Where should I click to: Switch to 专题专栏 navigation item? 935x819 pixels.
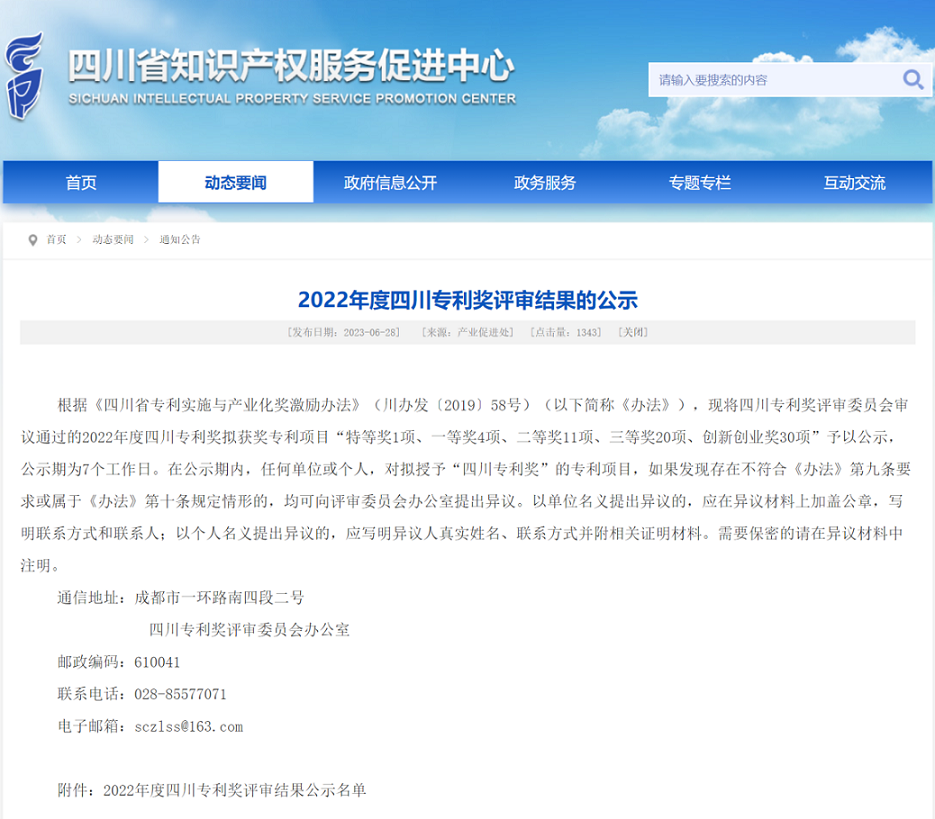[700, 183]
